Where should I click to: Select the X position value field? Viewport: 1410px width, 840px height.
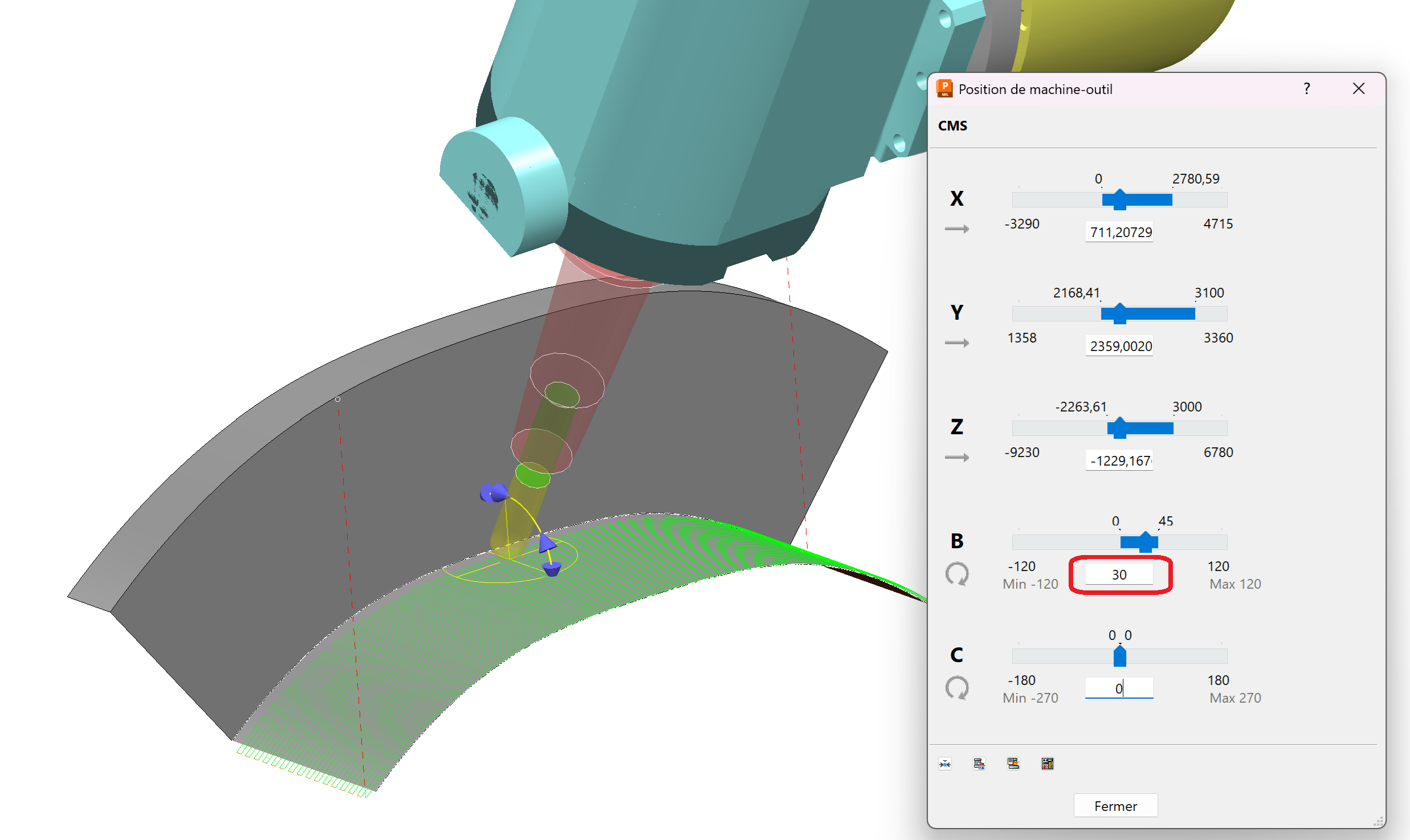(x=1119, y=232)
